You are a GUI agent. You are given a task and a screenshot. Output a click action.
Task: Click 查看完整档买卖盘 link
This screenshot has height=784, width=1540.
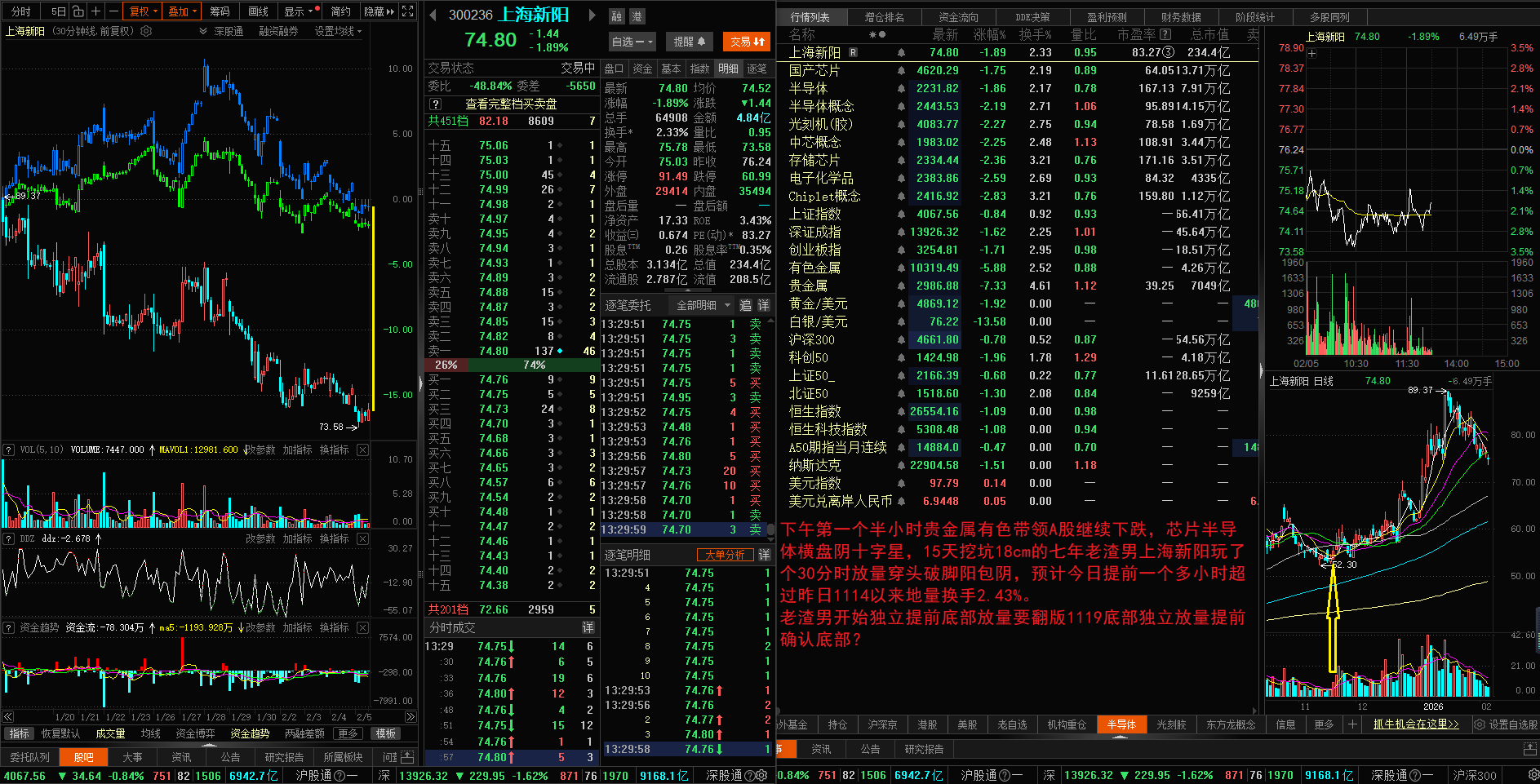(511, 104)
